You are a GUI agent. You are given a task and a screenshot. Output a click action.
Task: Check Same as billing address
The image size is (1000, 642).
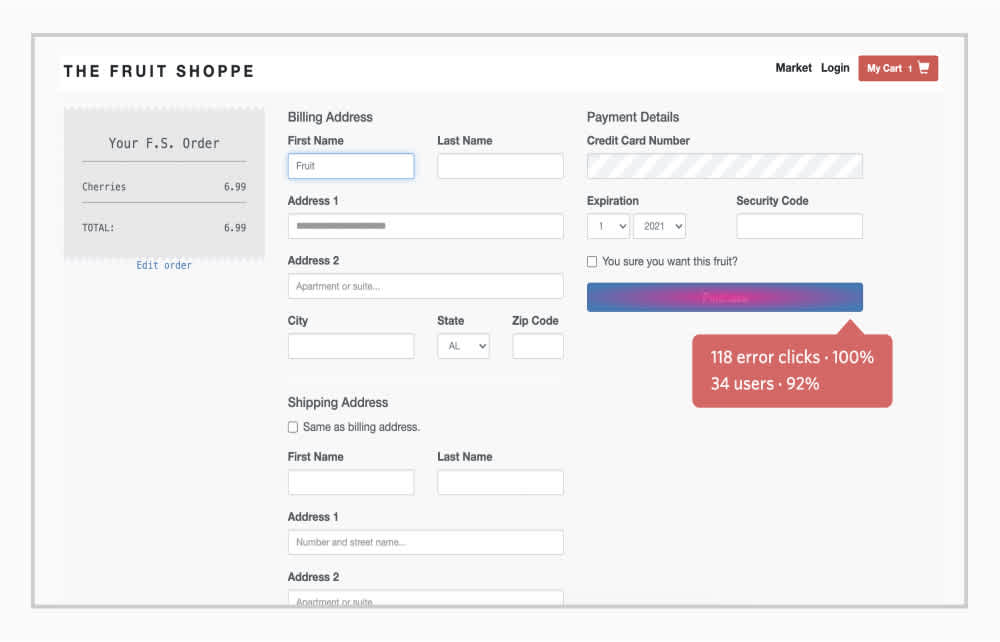point(293,427)
